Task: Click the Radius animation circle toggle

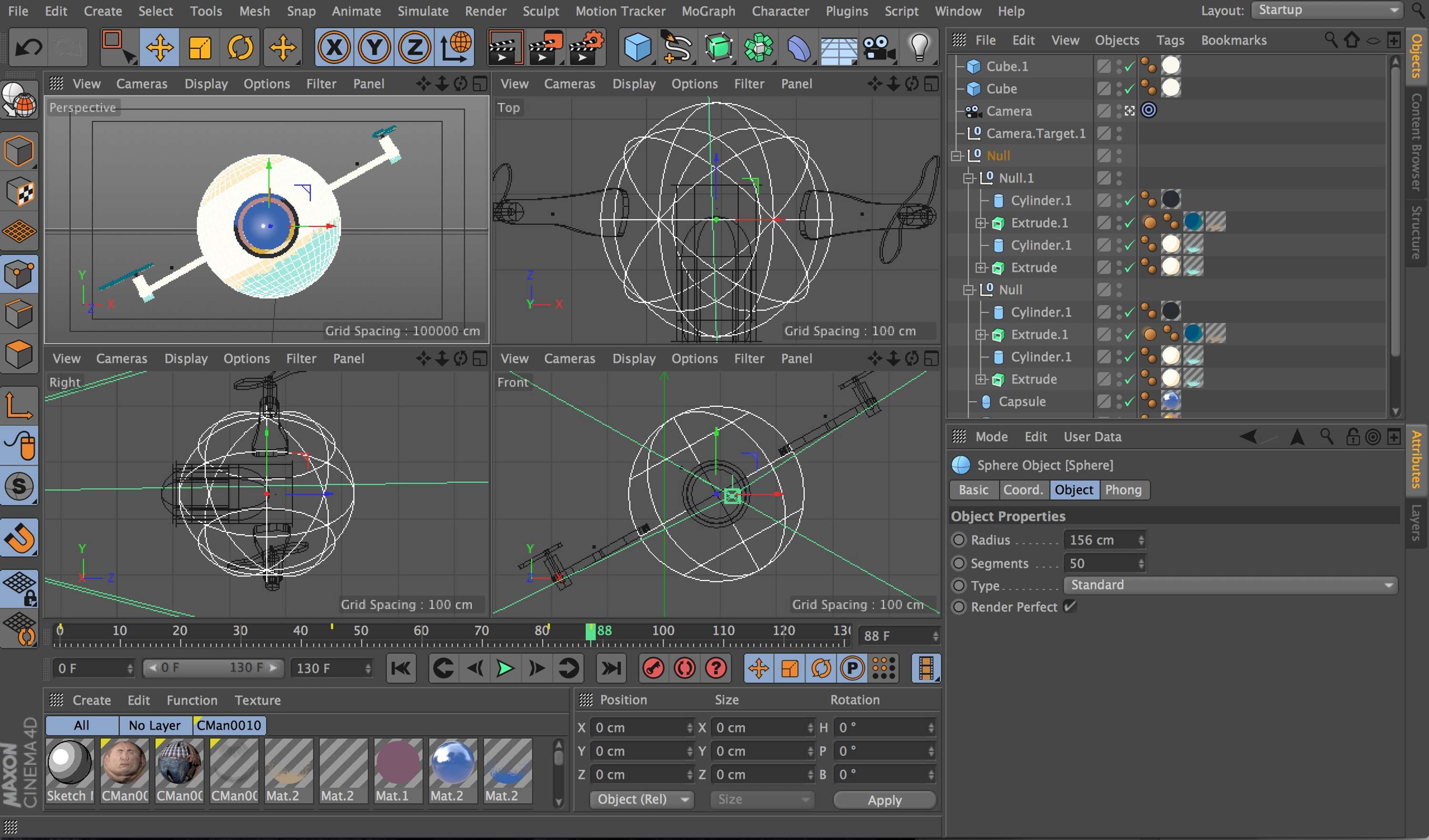Action: point(959,540)
